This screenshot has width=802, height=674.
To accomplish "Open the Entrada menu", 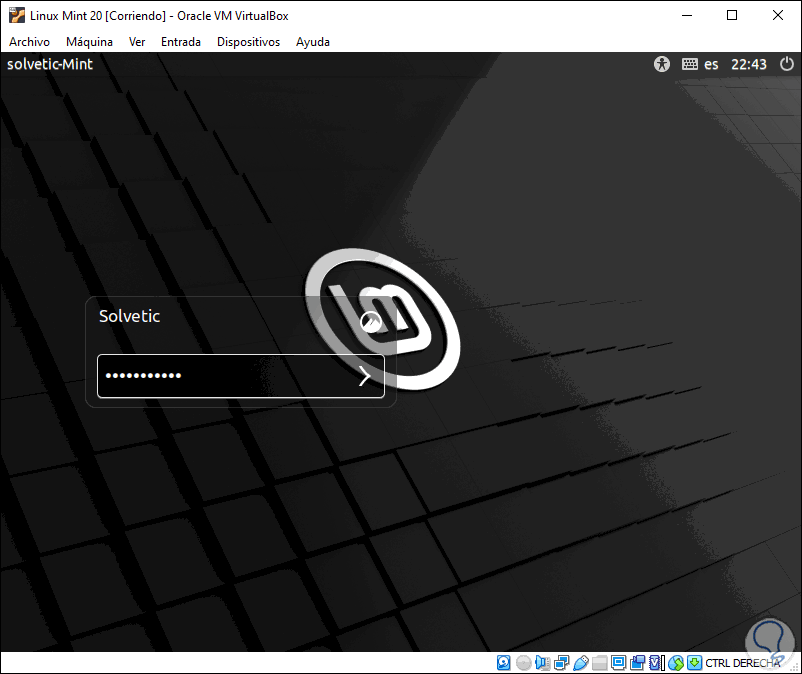I will (181, 42).
